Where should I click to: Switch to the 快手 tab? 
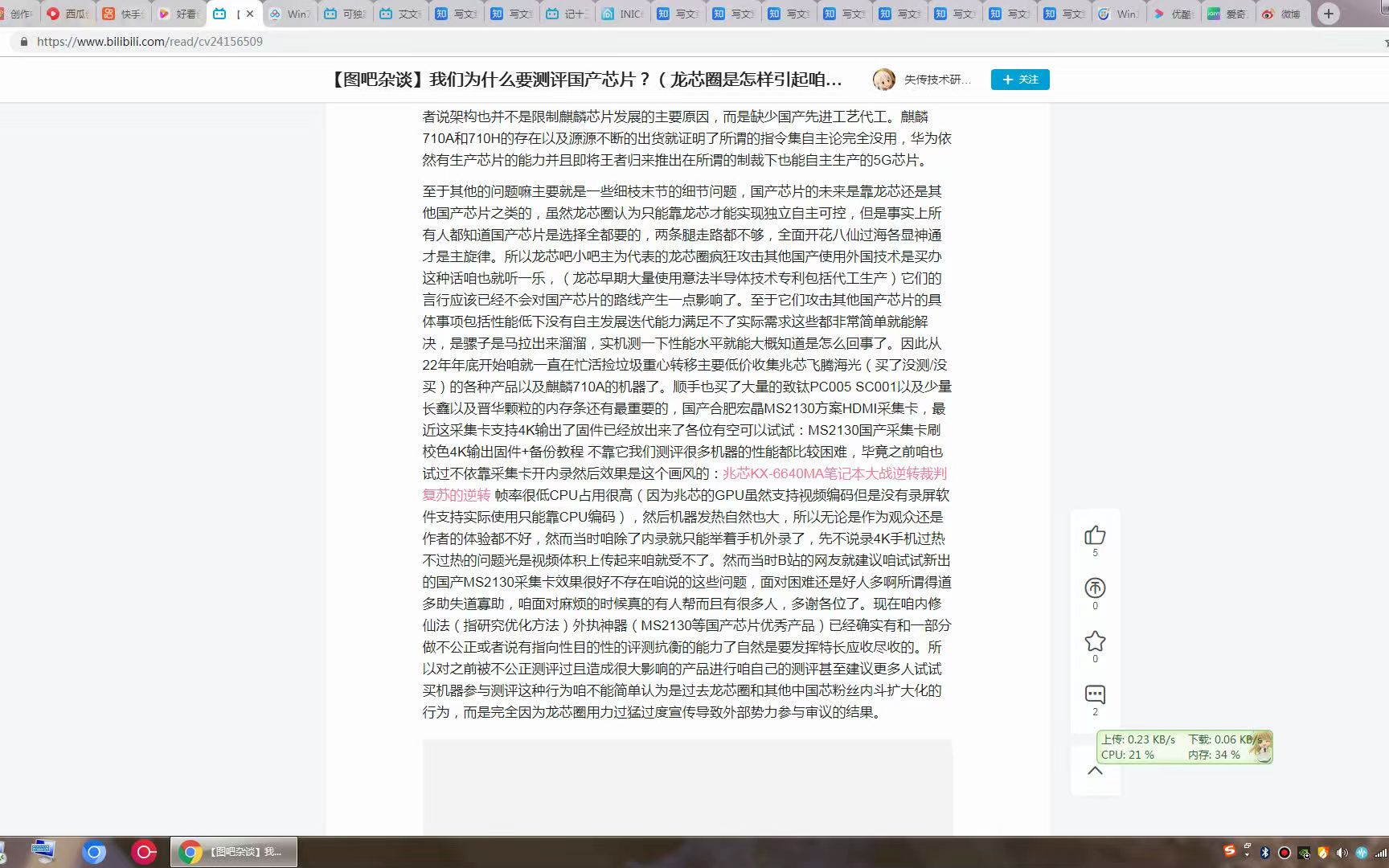tap(123, 14)
